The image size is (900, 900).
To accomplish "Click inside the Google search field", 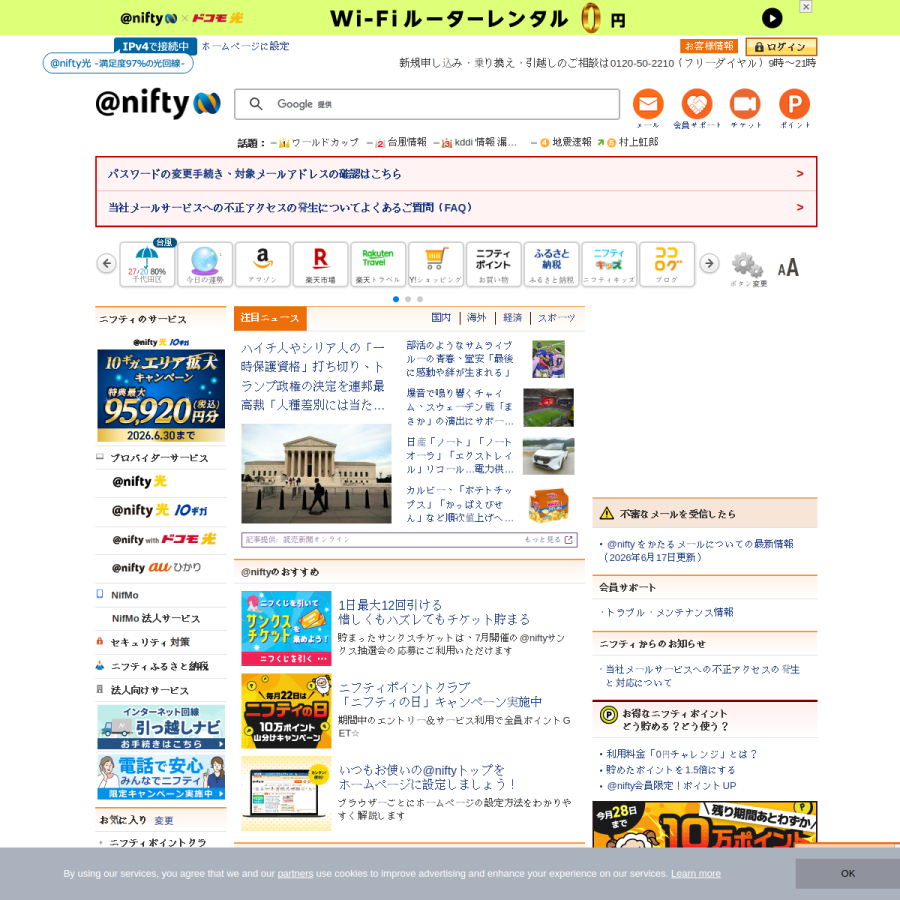I will [426, 104].
